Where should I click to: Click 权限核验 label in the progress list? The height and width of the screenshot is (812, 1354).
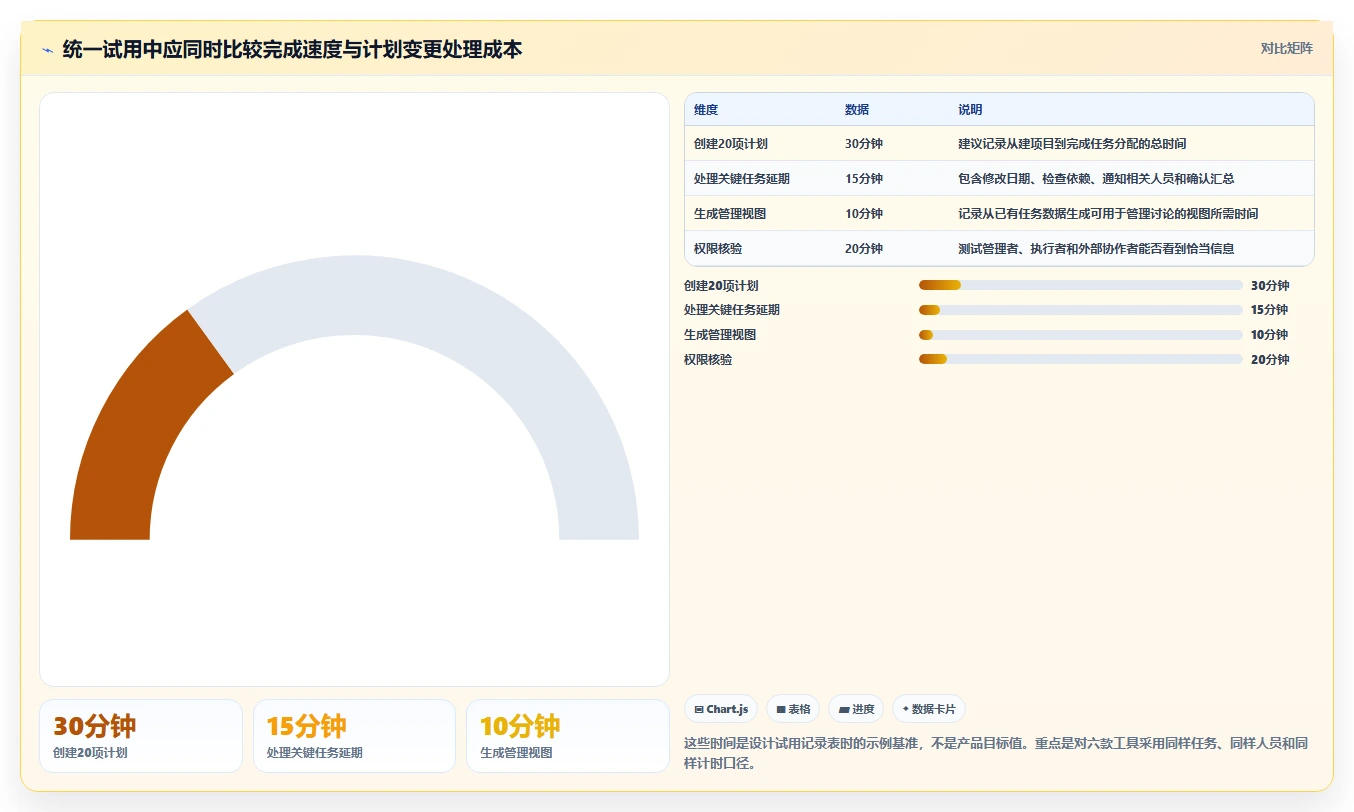708,360
